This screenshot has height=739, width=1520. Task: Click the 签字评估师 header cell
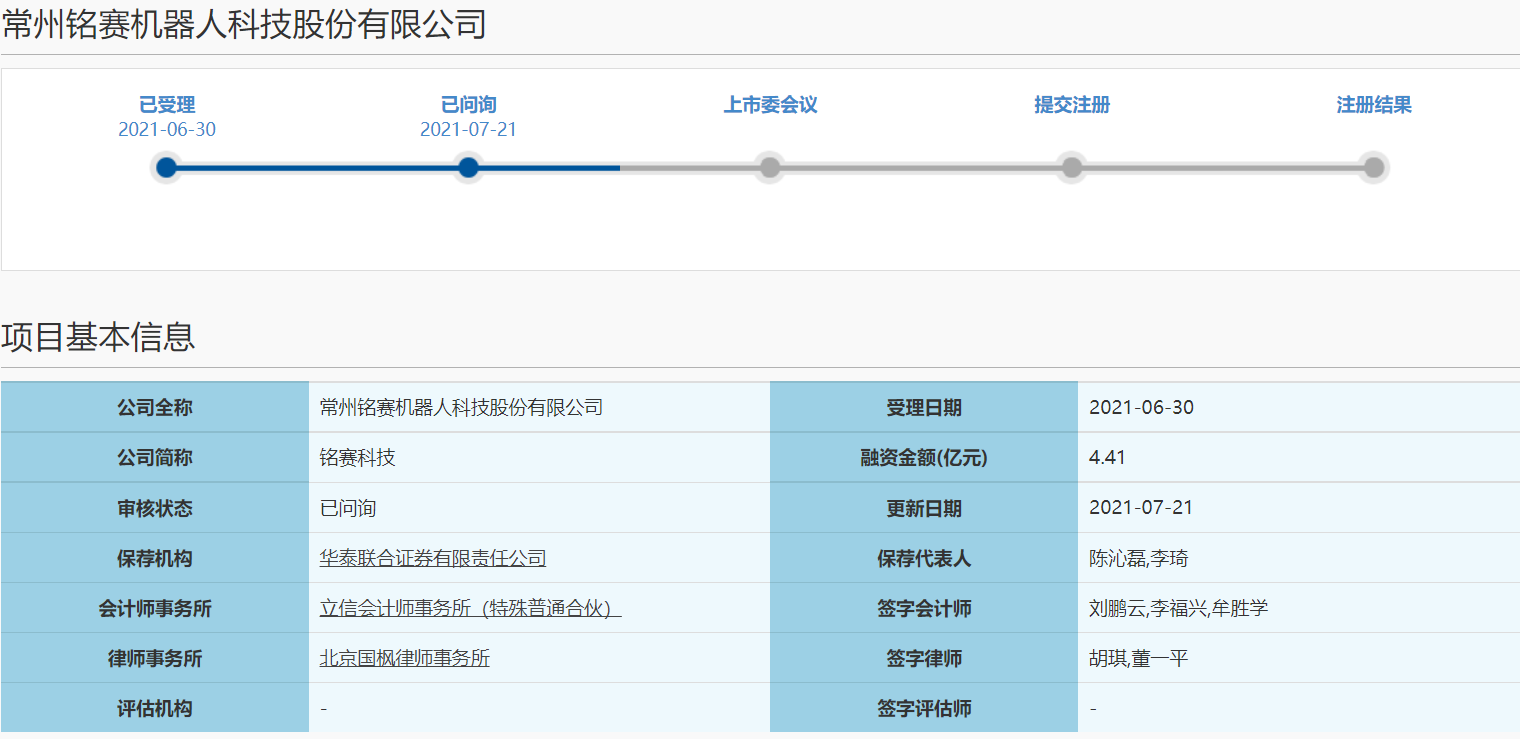pos(924,708)
